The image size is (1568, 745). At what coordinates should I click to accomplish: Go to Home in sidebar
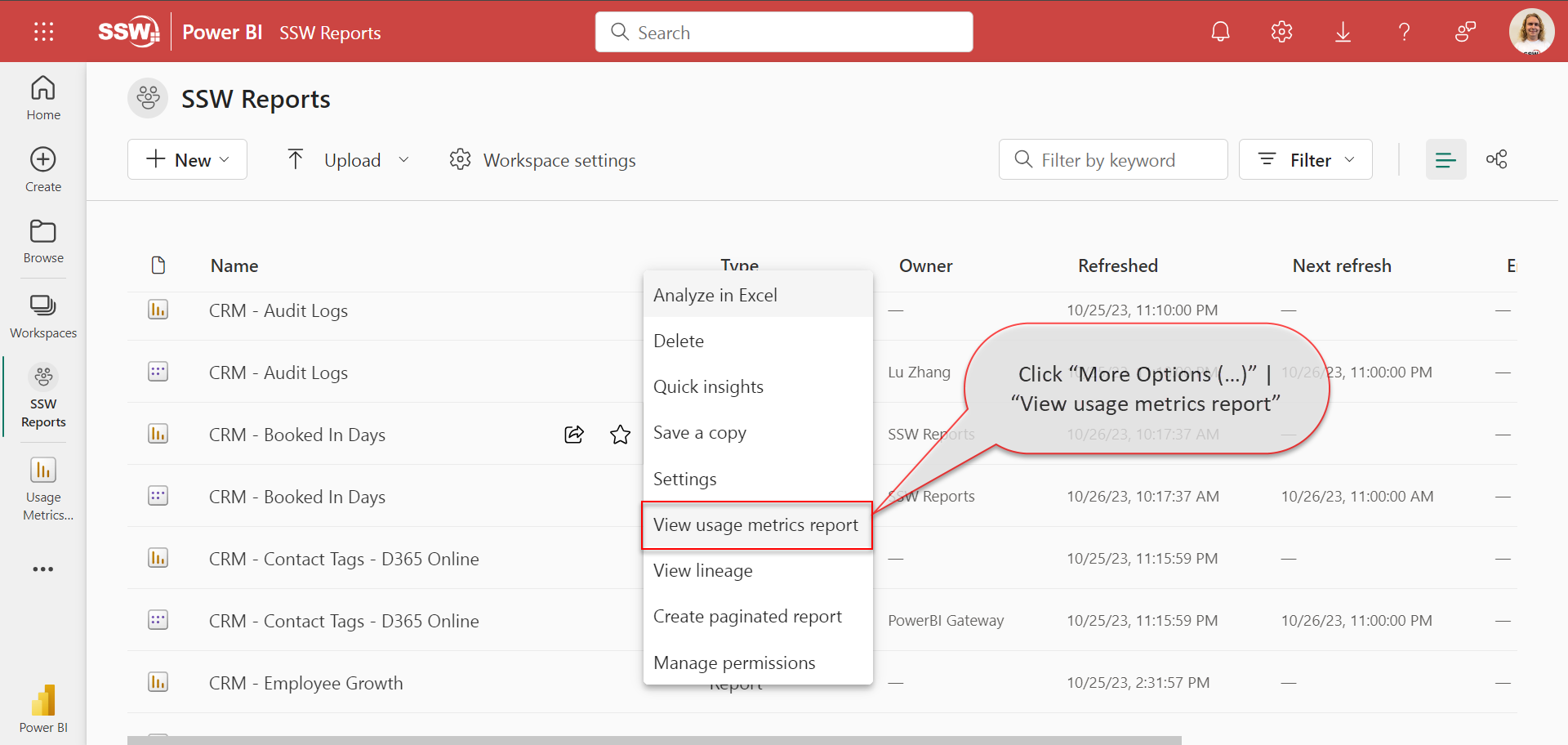pyautogui.click(x=43, y=98)
